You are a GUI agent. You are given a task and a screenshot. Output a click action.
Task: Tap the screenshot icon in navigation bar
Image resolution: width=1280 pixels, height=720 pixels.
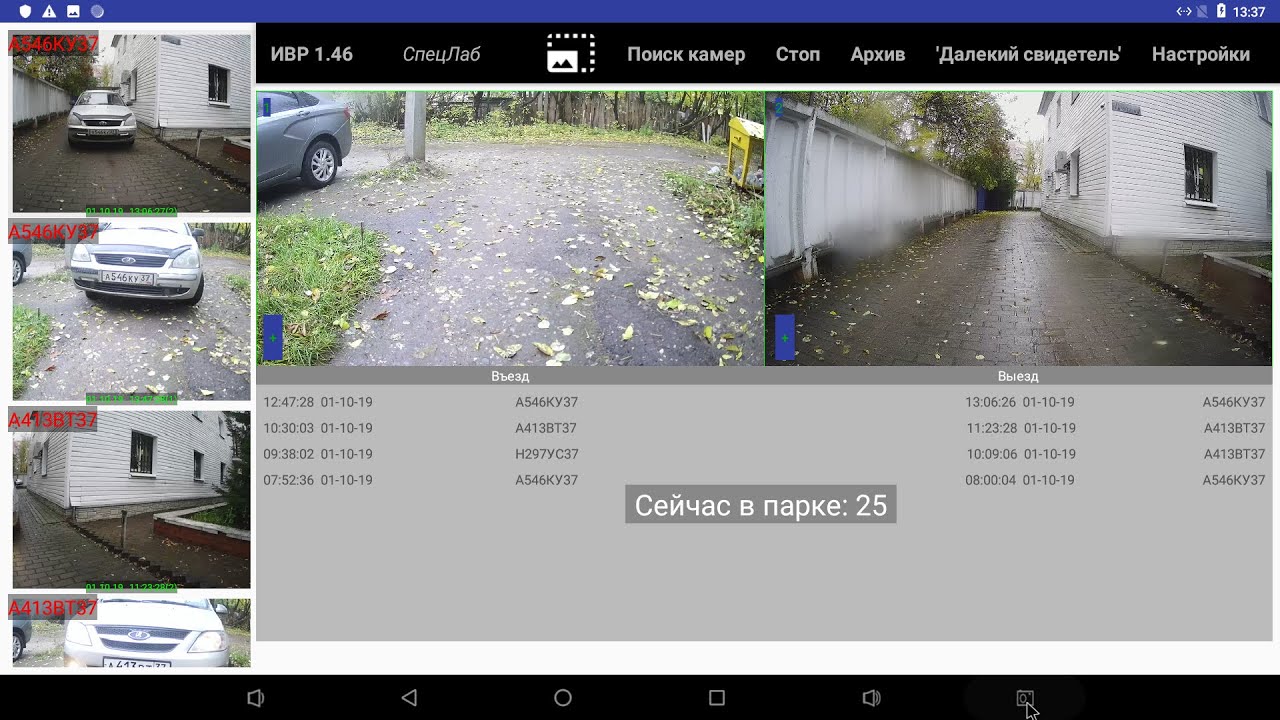1024,698
